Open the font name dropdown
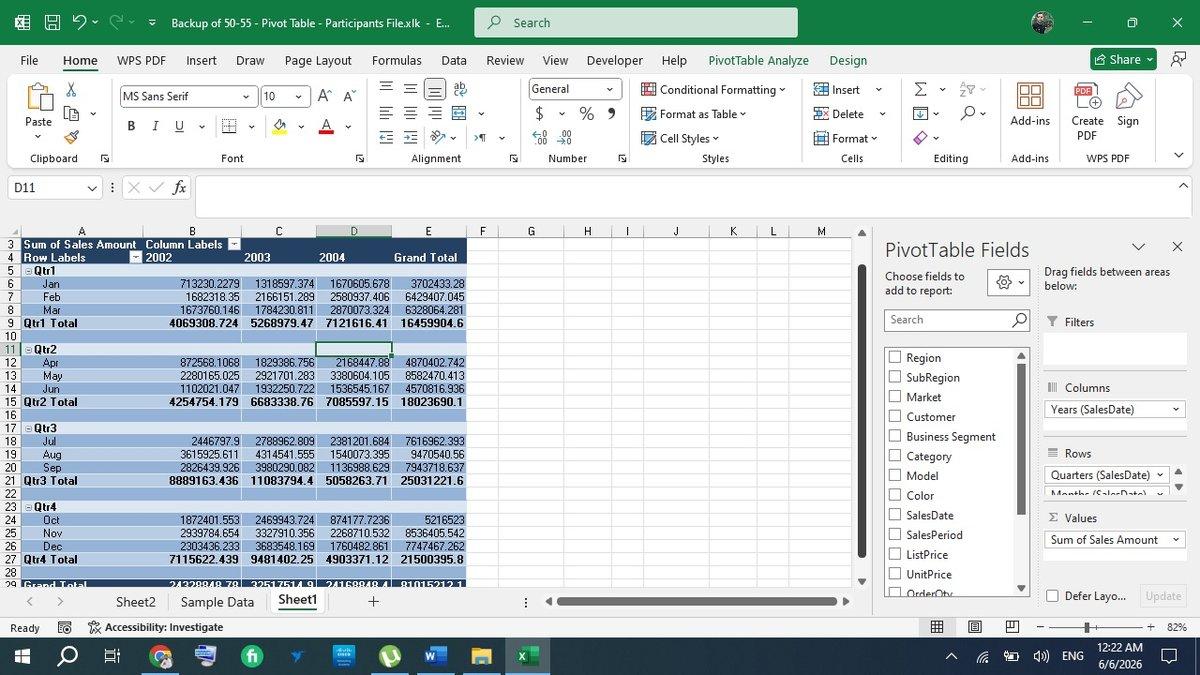The image size is (1200, 675). [x=246, y=96]
